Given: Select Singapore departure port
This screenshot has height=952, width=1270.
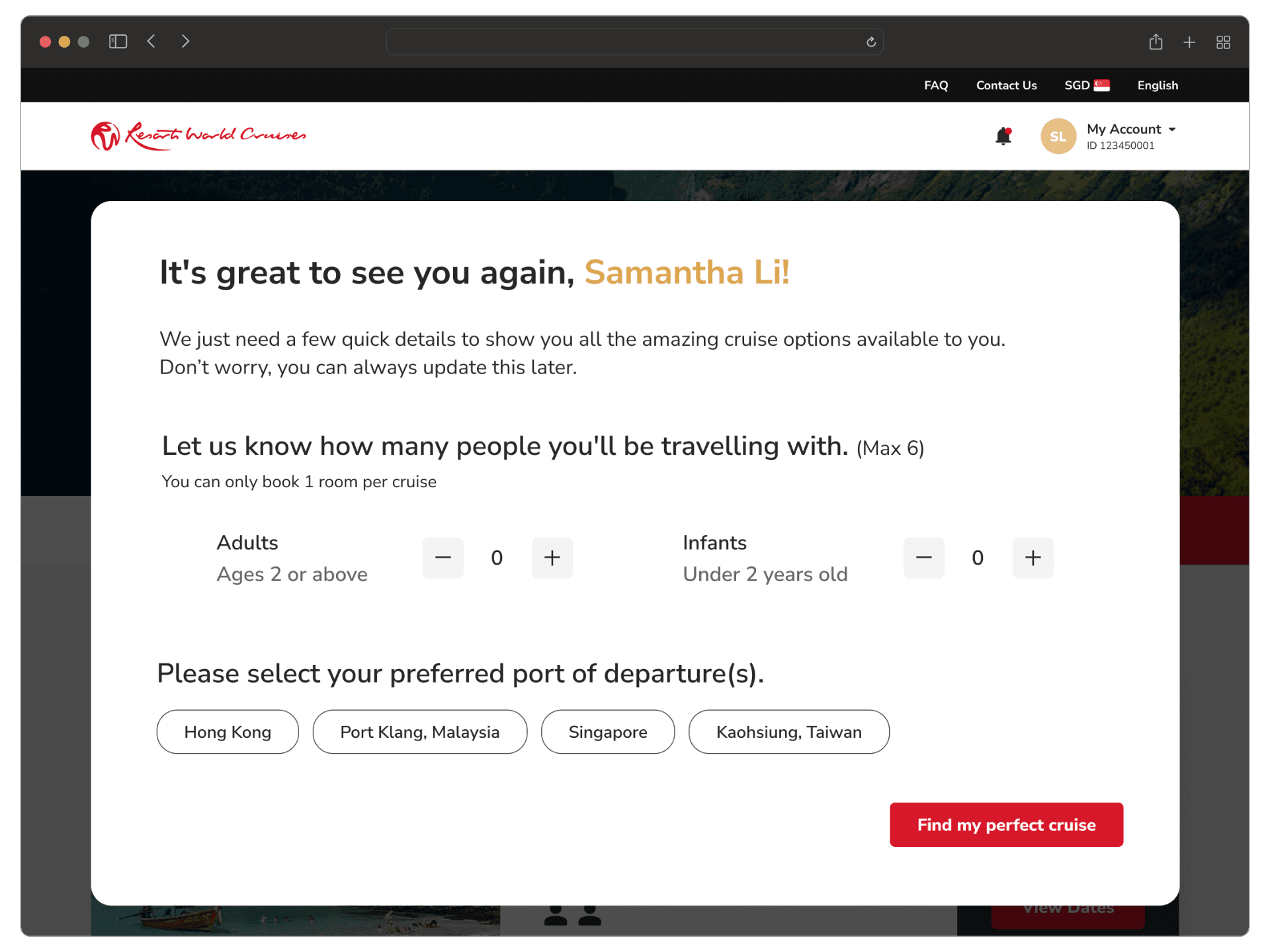Looking at the screenshot, I should (x=607, y=732).
